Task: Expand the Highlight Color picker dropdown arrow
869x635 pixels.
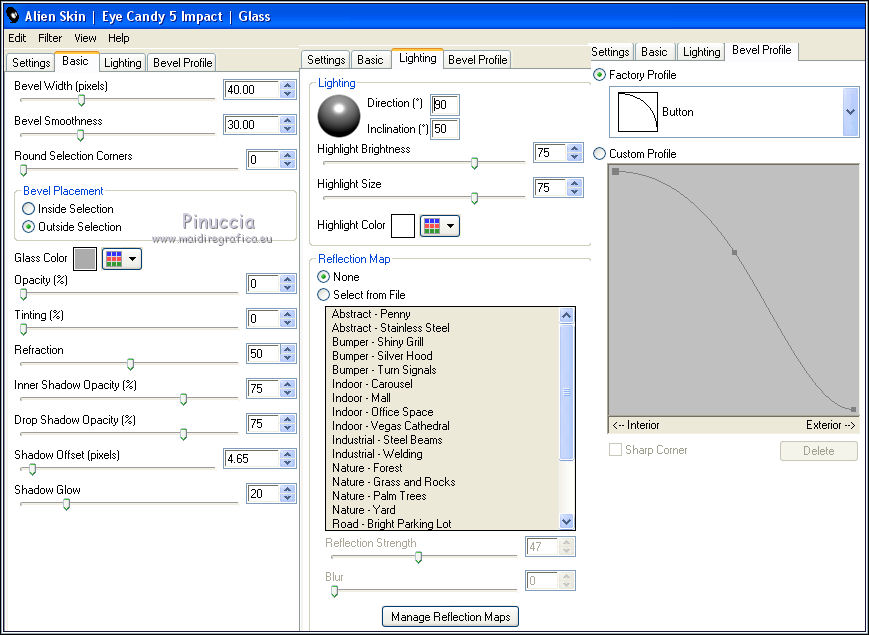Action: 451,226
